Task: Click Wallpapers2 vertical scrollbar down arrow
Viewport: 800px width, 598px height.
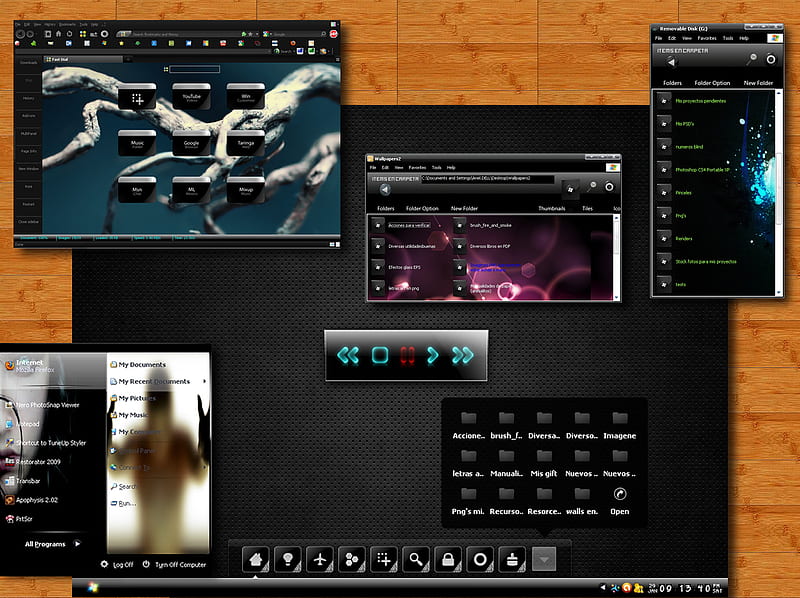Action: [616, 297]
